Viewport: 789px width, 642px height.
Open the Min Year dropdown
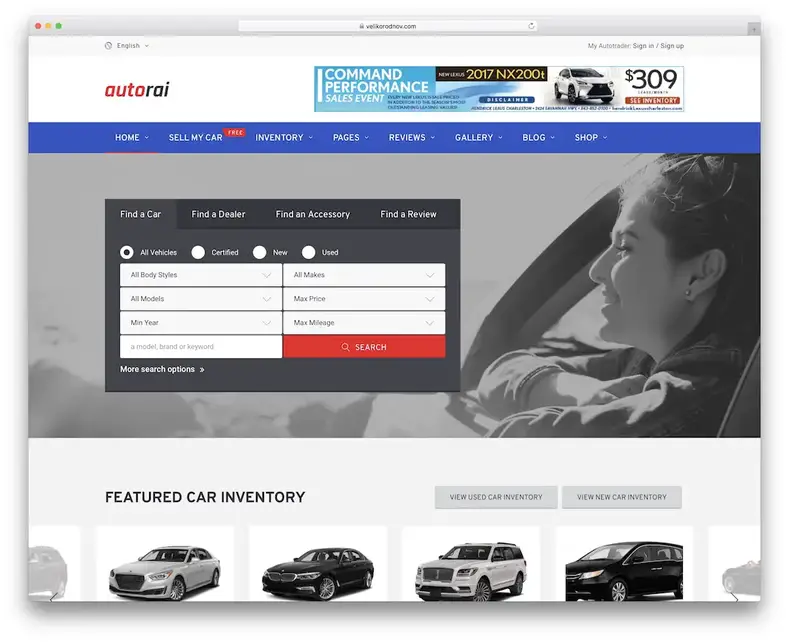[x=201, y=323]
